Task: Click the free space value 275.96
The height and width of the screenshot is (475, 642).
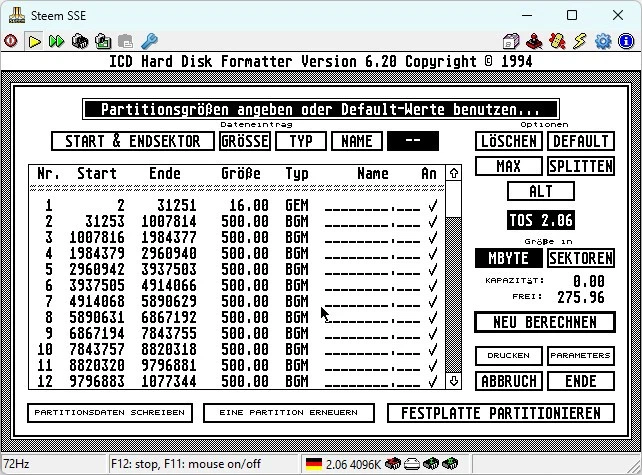Action: 581,297
